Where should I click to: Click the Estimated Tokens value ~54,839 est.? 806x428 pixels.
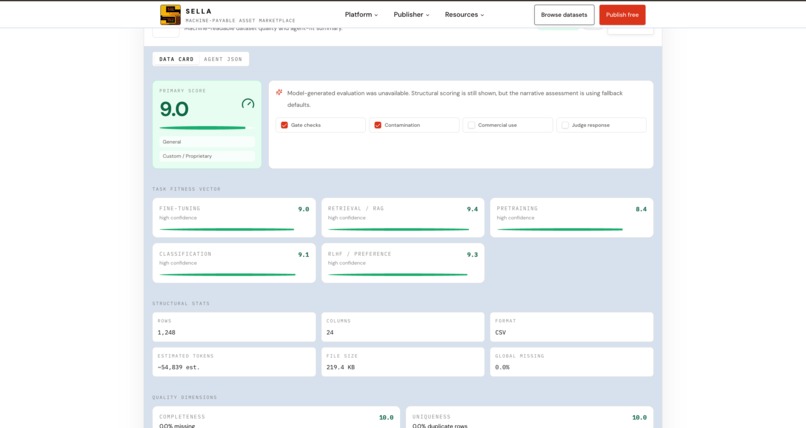[178, 367]
